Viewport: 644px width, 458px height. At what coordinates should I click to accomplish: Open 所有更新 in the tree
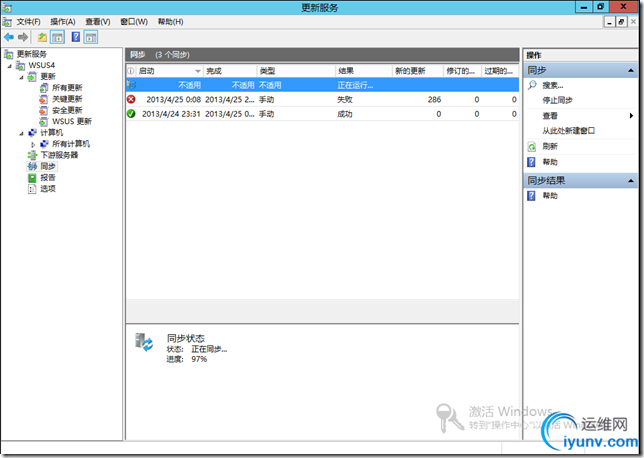(x=67, y=87)
